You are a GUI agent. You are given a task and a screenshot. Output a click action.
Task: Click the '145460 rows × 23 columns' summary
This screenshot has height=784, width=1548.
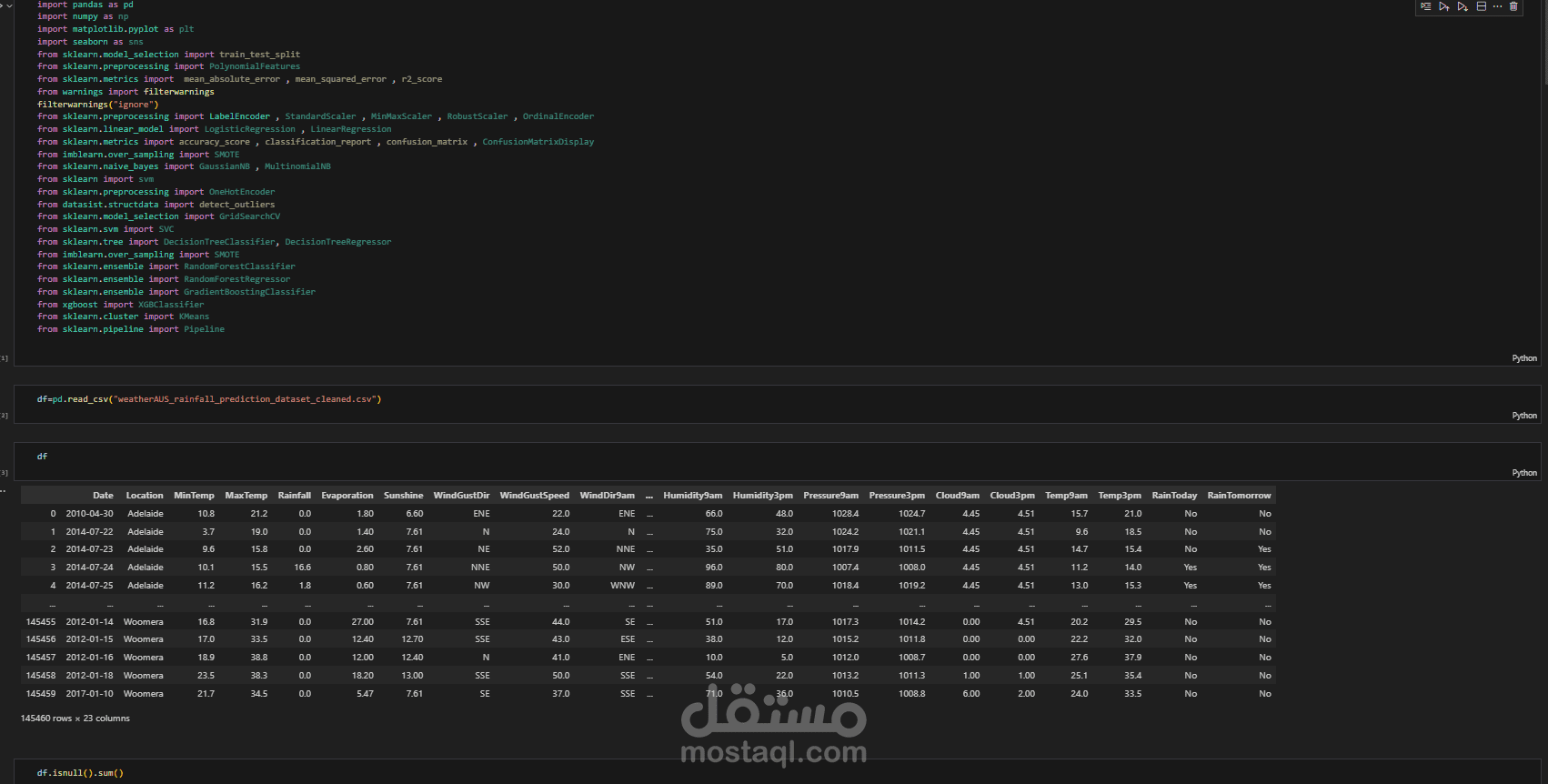tap(75, 719)
